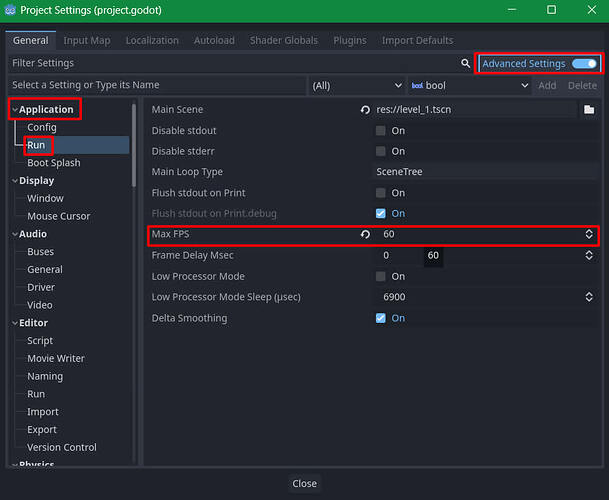Enable the Disable stdout checkbox

point(380,130)
